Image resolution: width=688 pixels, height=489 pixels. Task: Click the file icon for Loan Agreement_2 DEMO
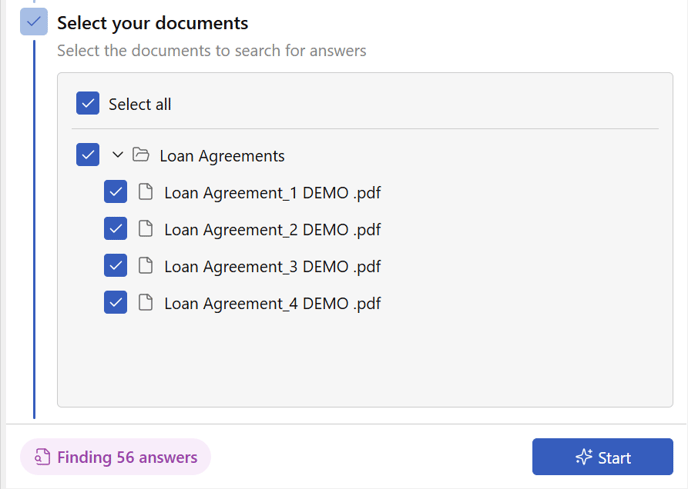point(146,229)
